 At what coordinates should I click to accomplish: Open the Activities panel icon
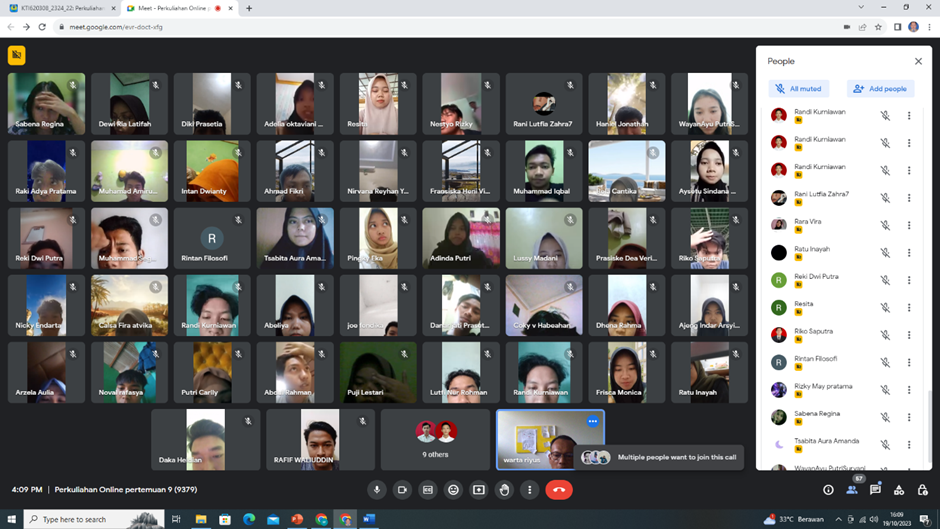coord(899,490)
